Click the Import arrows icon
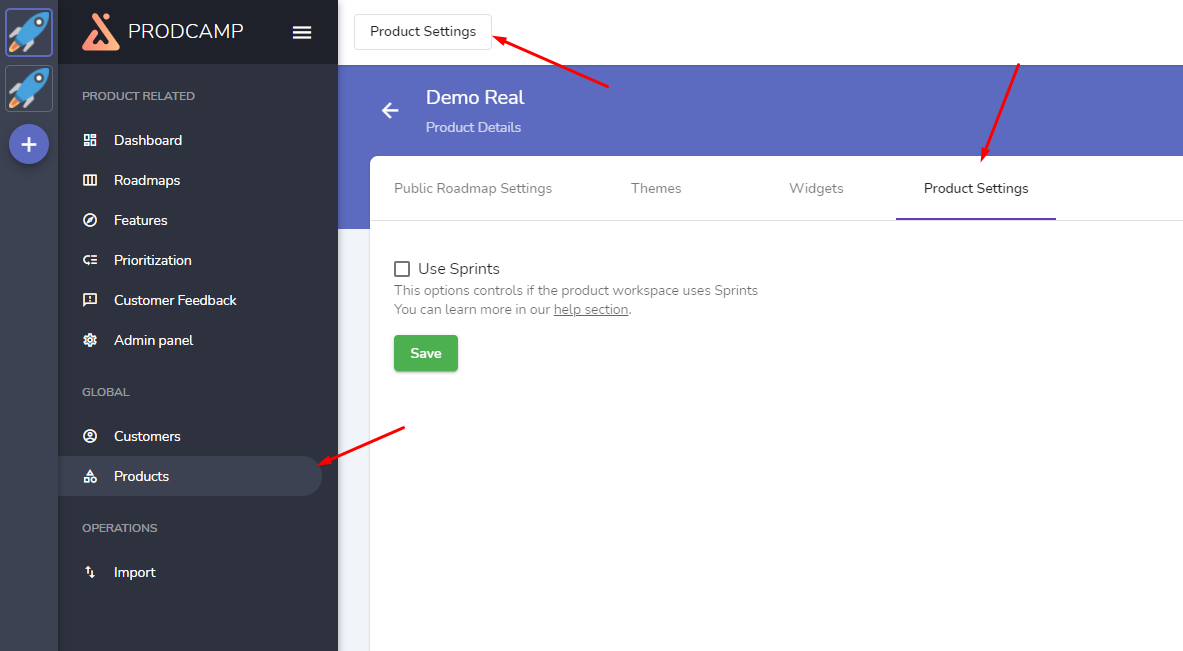Screen dimensions: 1183x651 90,572
